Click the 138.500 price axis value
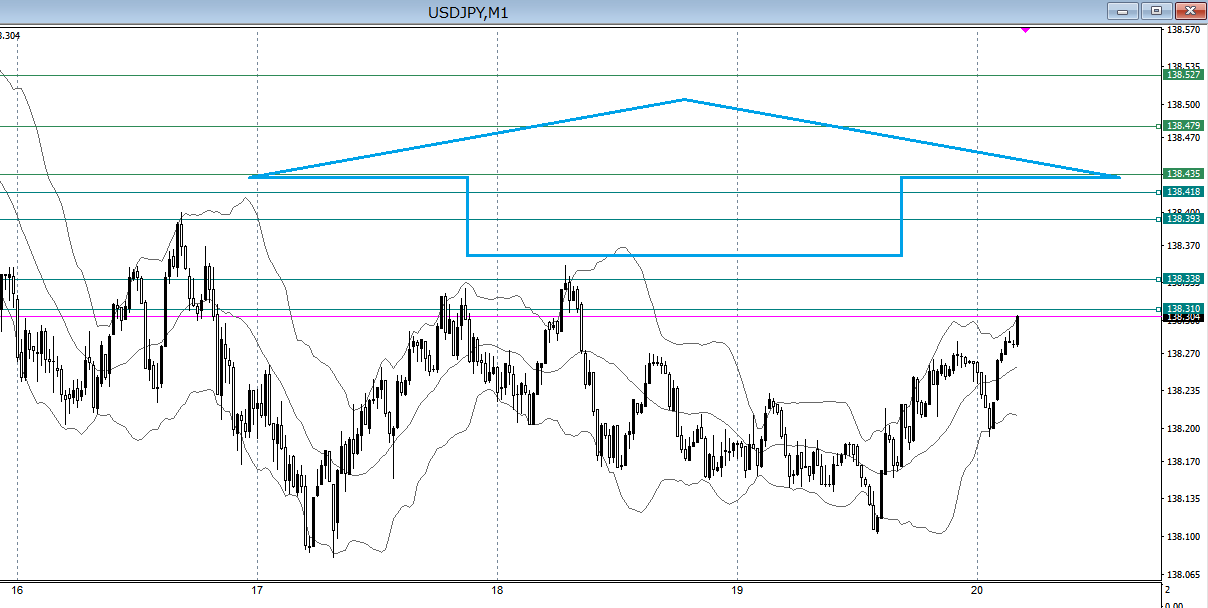The width and height of the screenshot is (1208, 608). click(x=1184, y=105)
